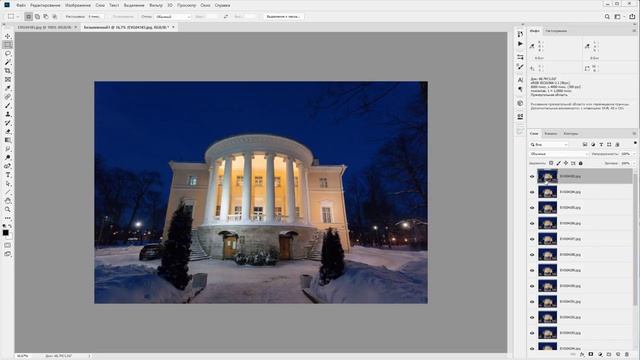Open the Файл menu
This screenshot has width=640, height=360.
(21, 5)
